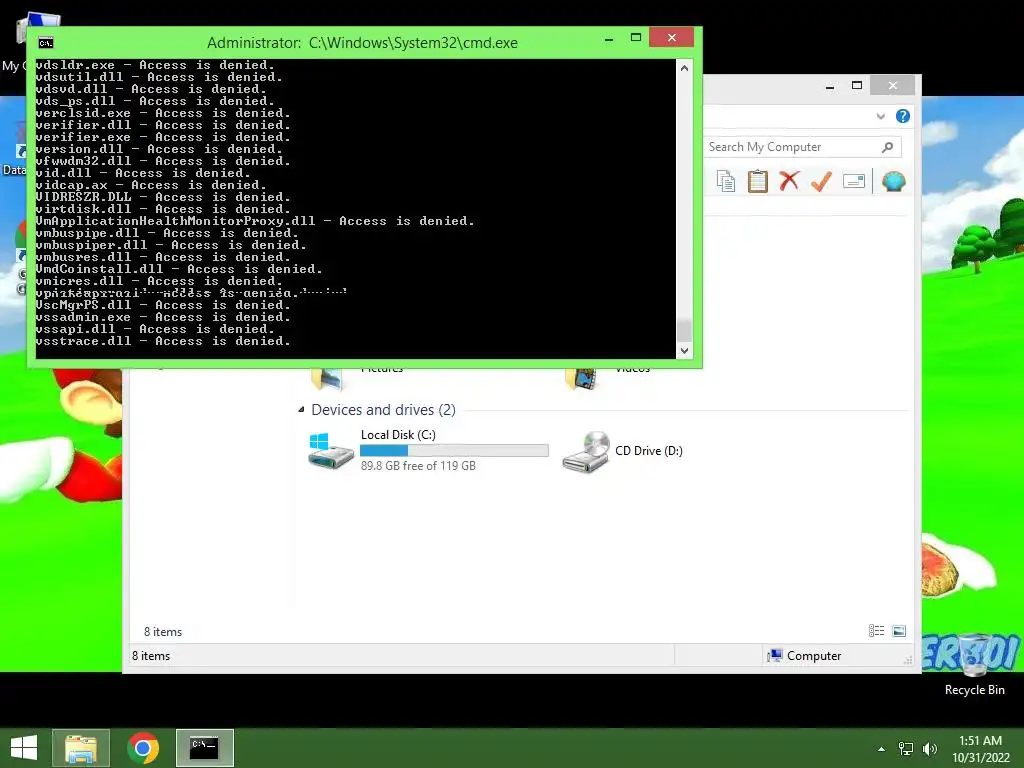Click the vssadmin.exe line in cmd

coord(163,317)
